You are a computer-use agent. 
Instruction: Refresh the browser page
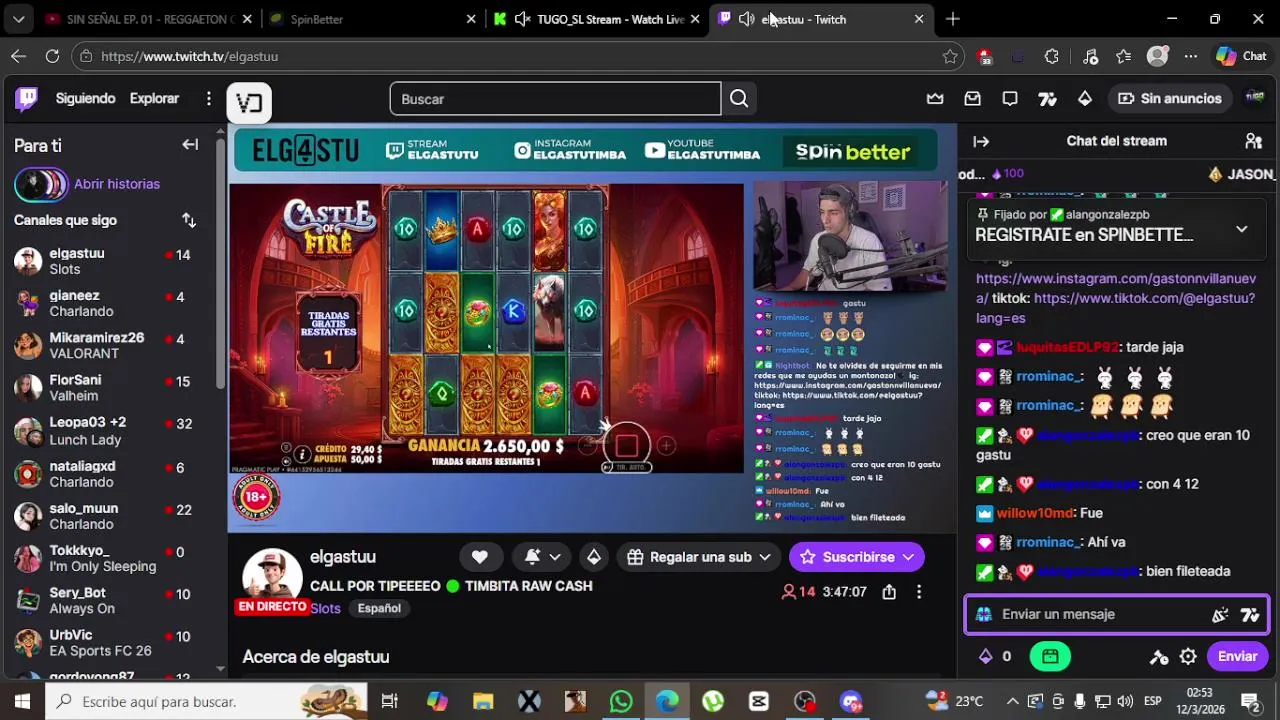pos(52,56)
